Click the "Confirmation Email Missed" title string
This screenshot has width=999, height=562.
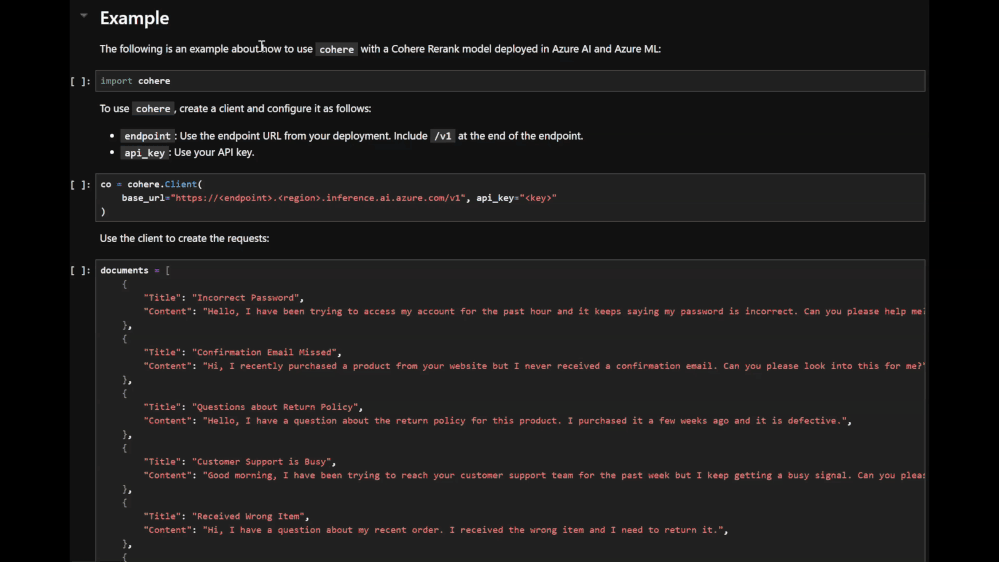click(264, 352)
